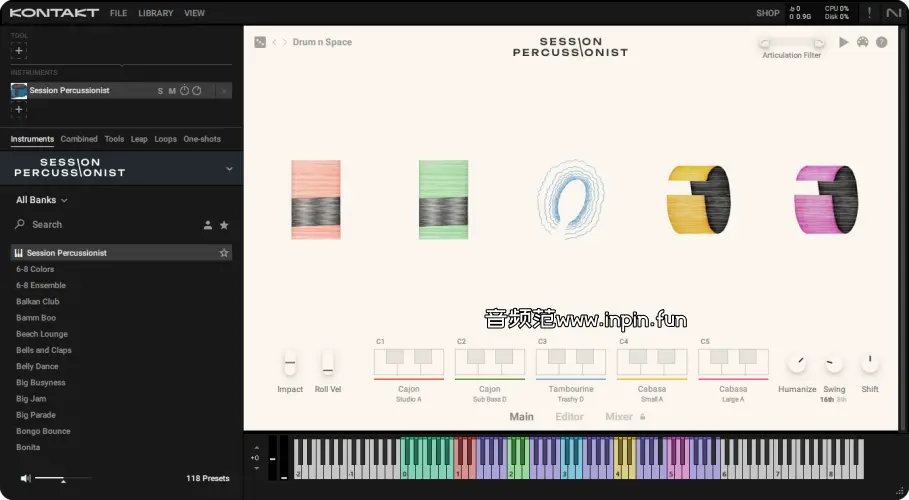
Task: Filter by user presets icon
Action: 208,225
